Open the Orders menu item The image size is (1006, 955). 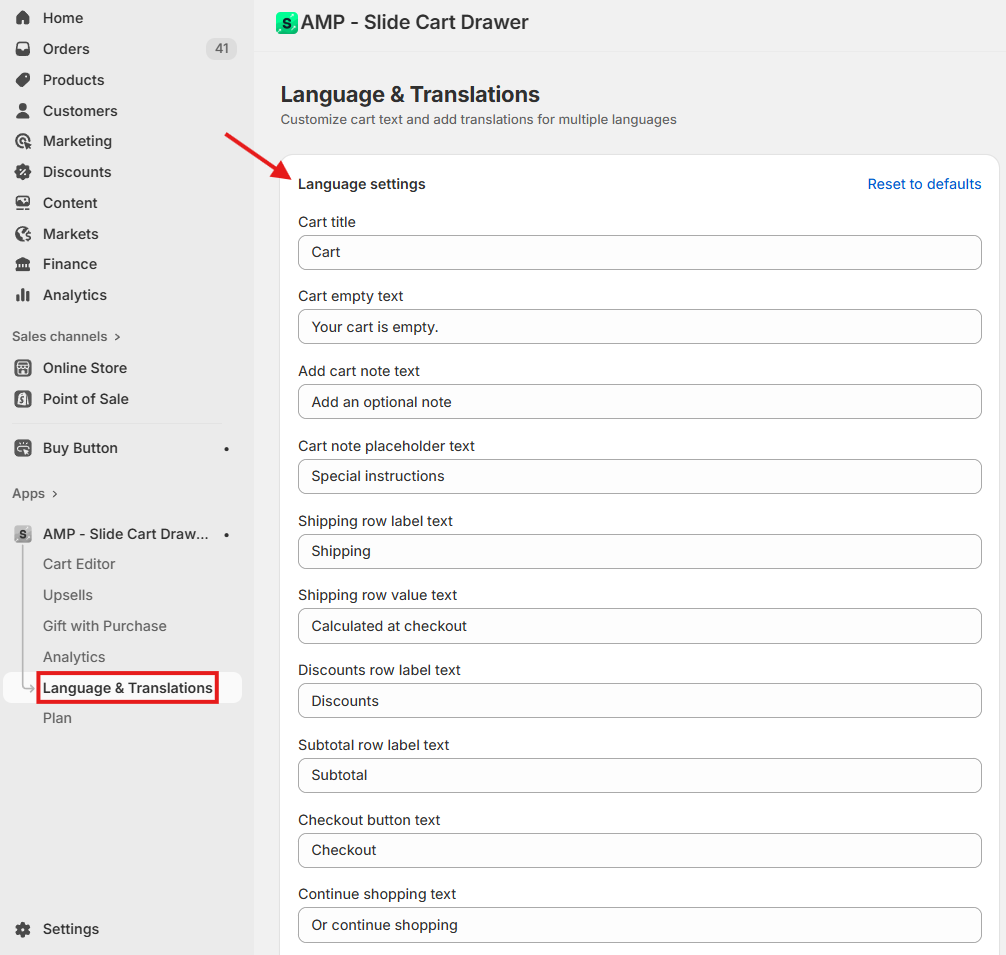66,49
